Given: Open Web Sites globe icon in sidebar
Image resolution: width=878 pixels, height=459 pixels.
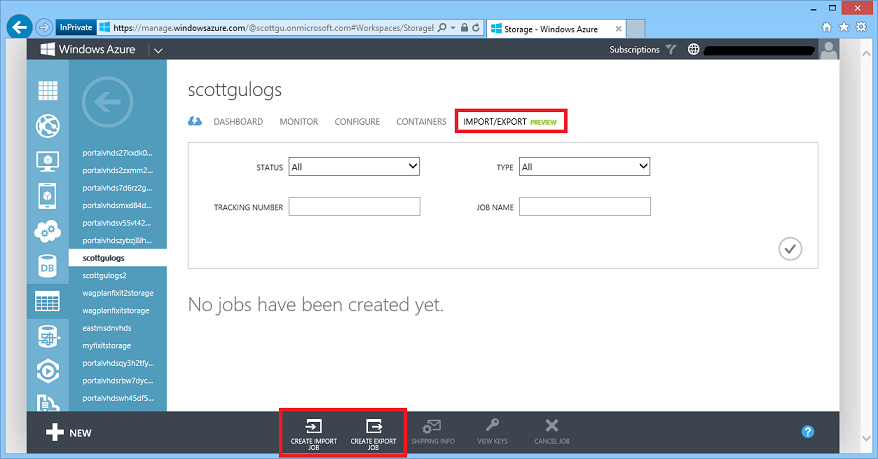Looking at the screenshot, I should 48,126.
